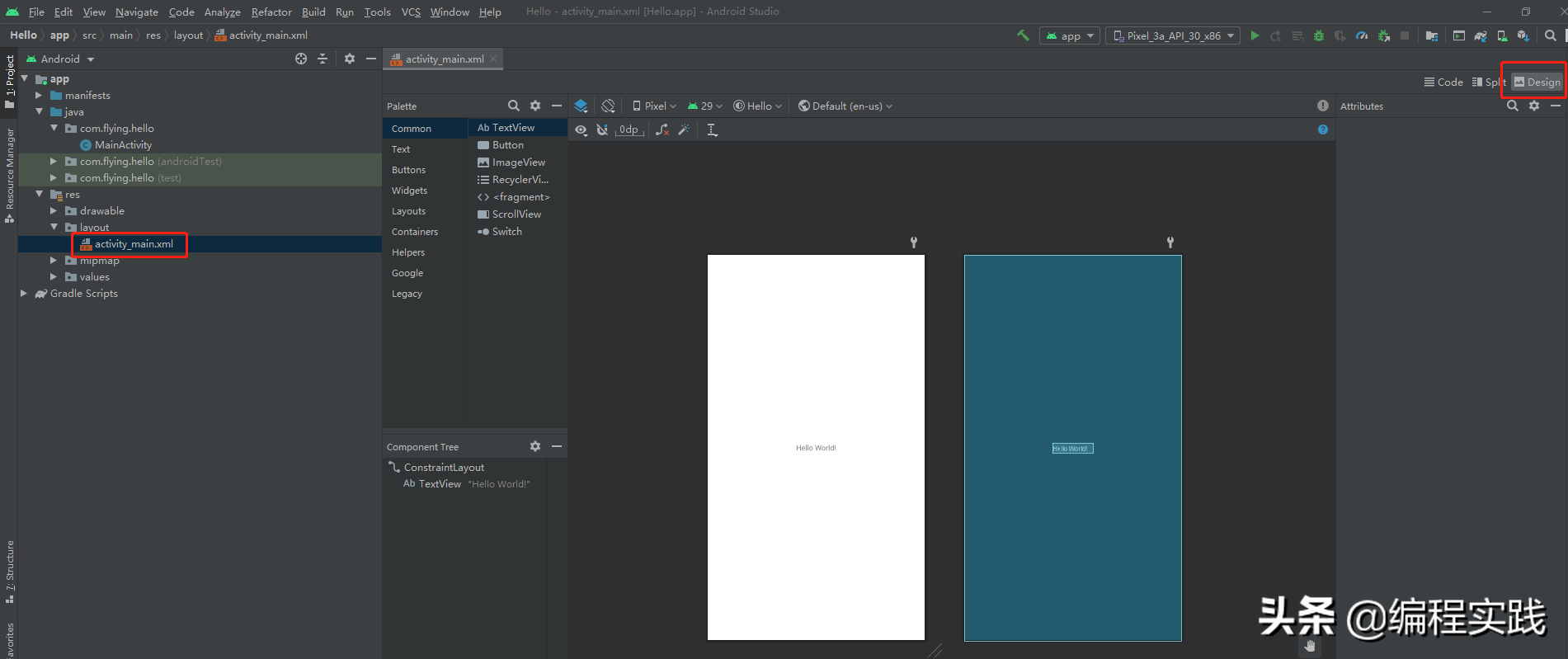Pick Button widget from palette
Viewport: 1568px width, 659px height.
(518, 144)
